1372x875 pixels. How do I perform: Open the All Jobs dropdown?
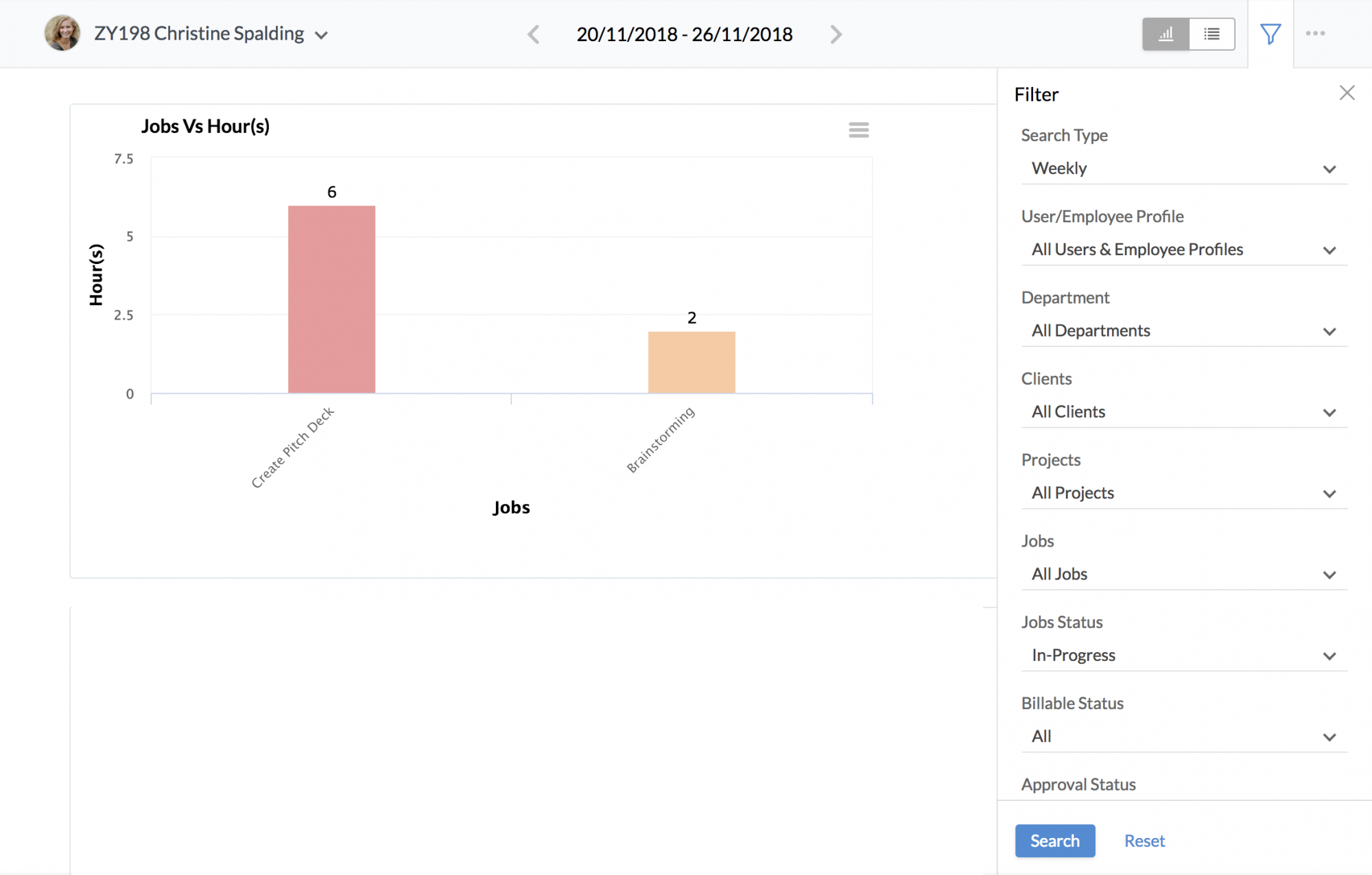point(1184,574)
